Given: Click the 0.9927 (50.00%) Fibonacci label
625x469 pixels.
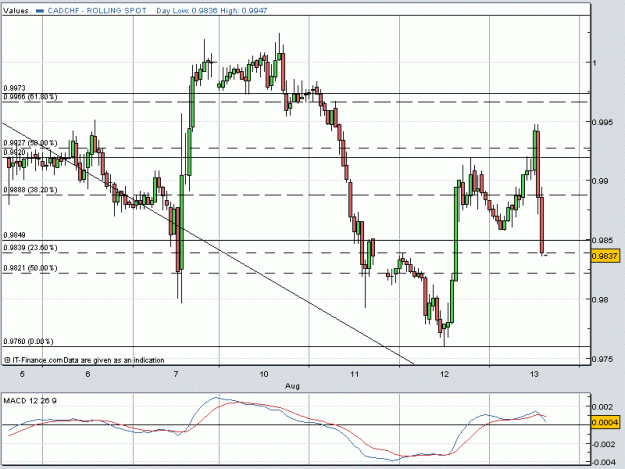Looking at the screenshot, I should 30,143.
